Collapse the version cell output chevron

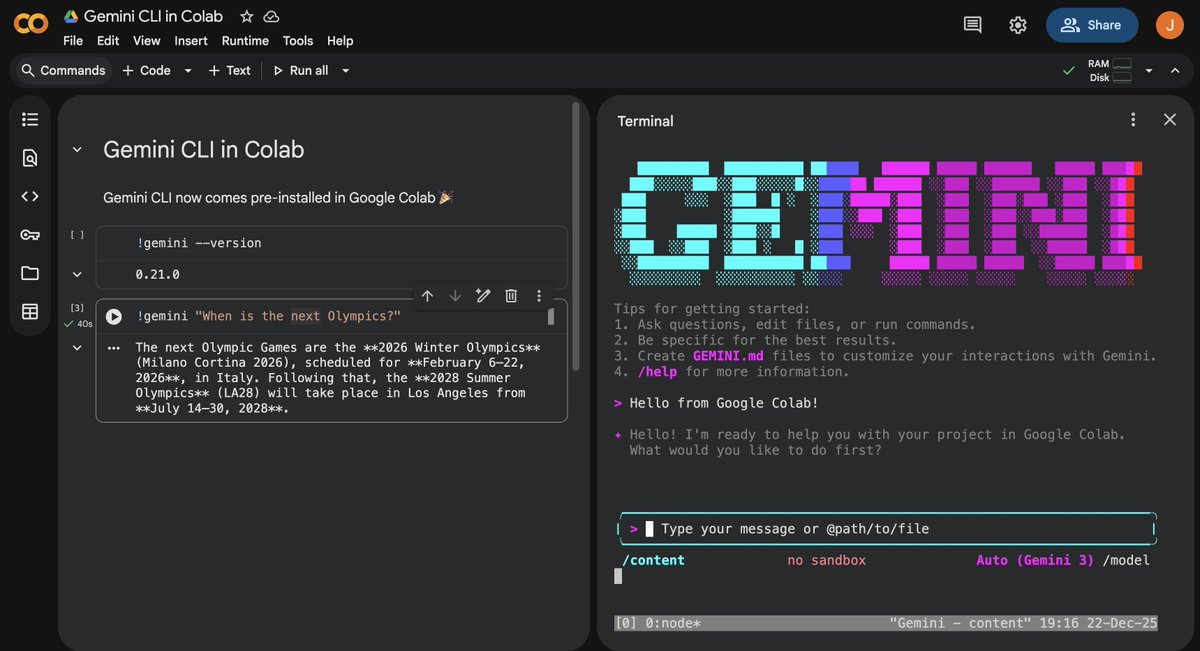tap(77, 274)
